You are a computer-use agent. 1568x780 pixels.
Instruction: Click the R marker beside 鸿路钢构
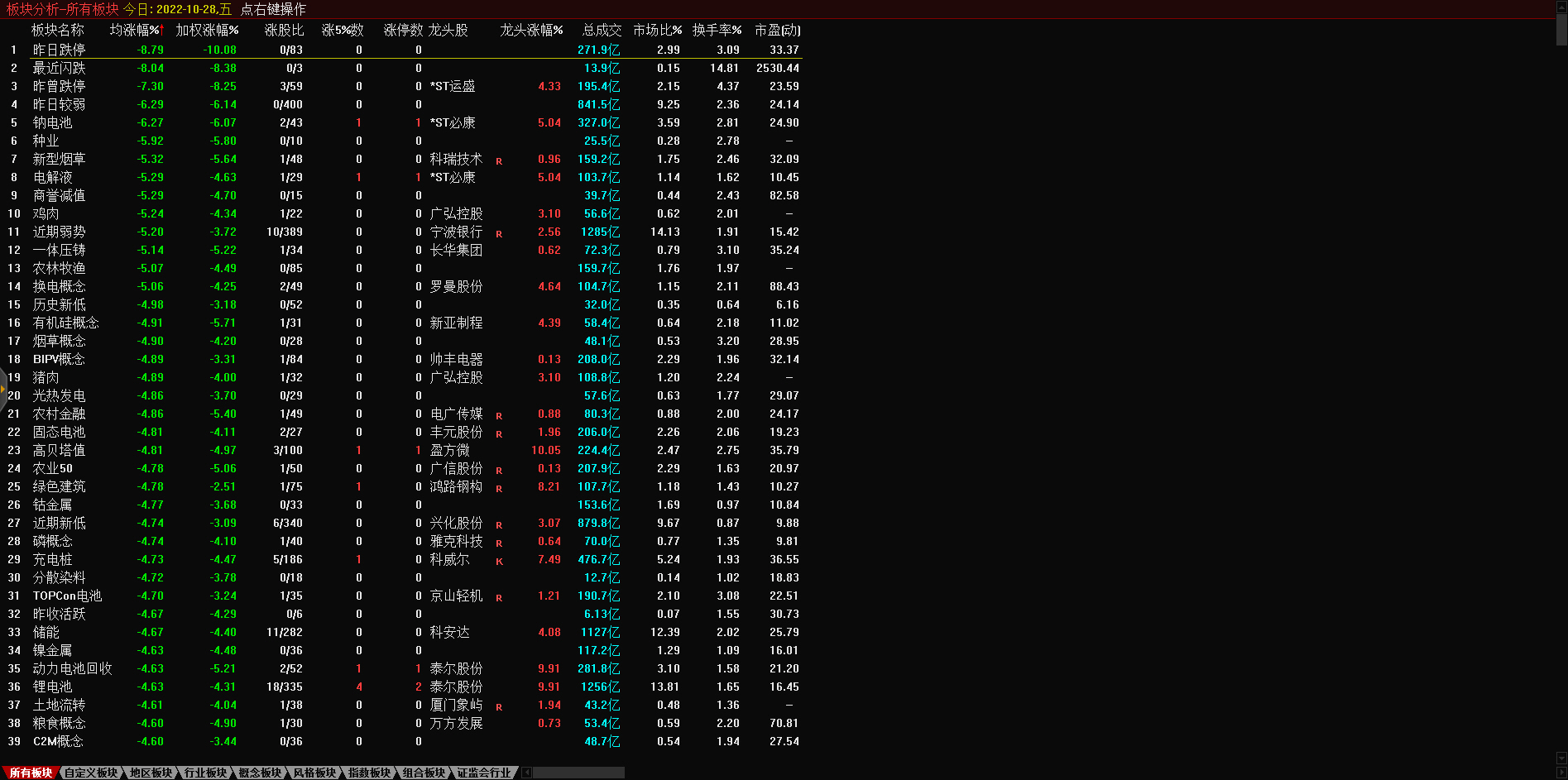499,489
